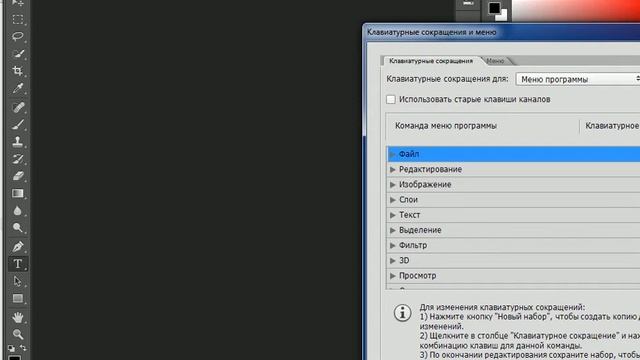Screen dimensions: 640x360
Task: Expand the Просмотр menu group
Action: pyautogui.click(x=393, y=276)
